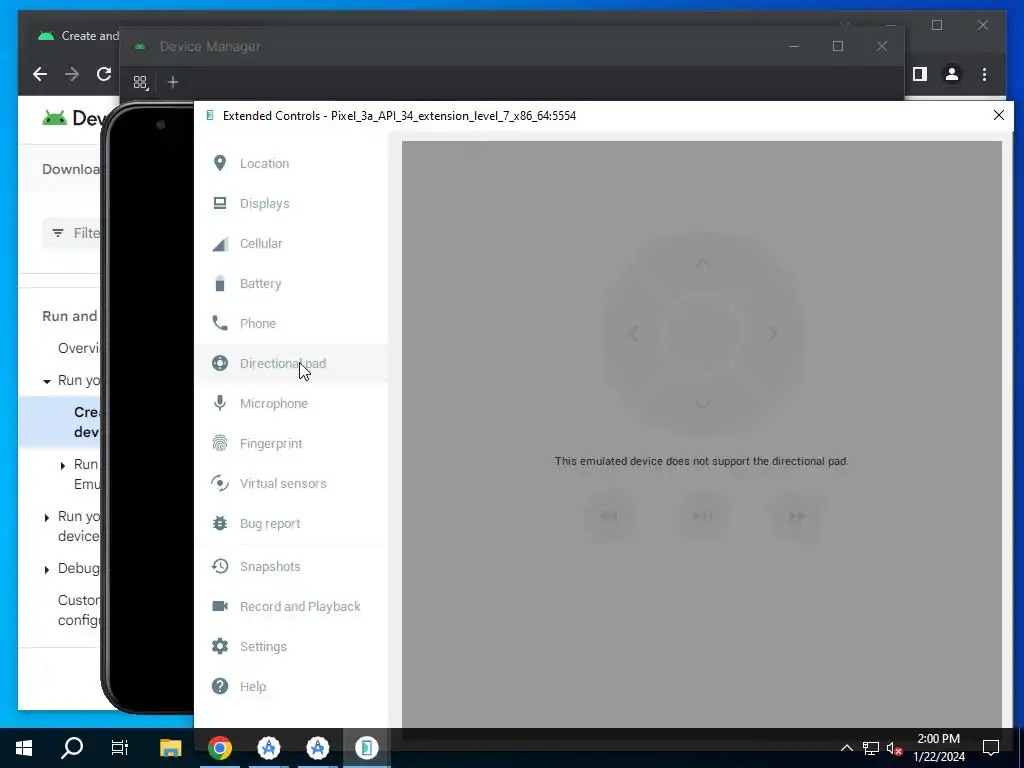
Task: Open Extended Controls Settings
Action: (x=291, y=647)
